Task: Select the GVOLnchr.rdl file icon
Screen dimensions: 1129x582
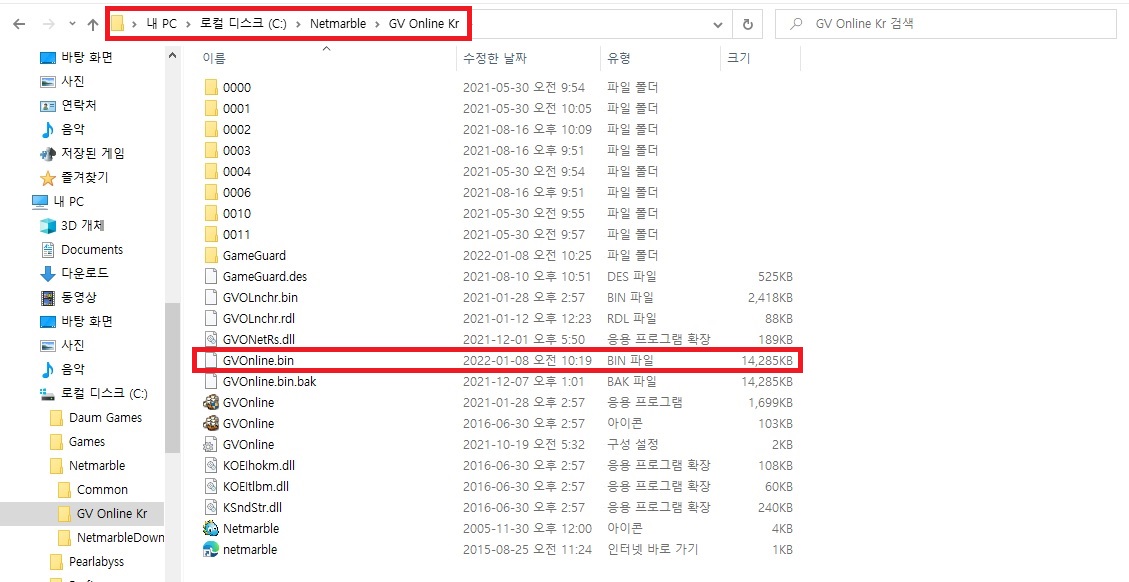Action: [211, 318]
